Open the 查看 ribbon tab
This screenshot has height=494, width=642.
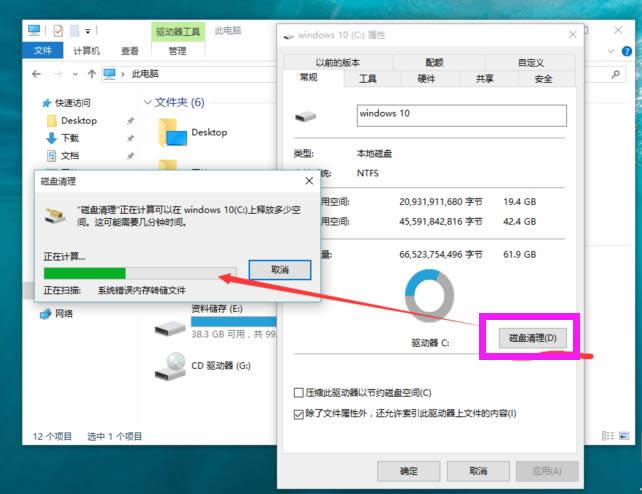130,51
